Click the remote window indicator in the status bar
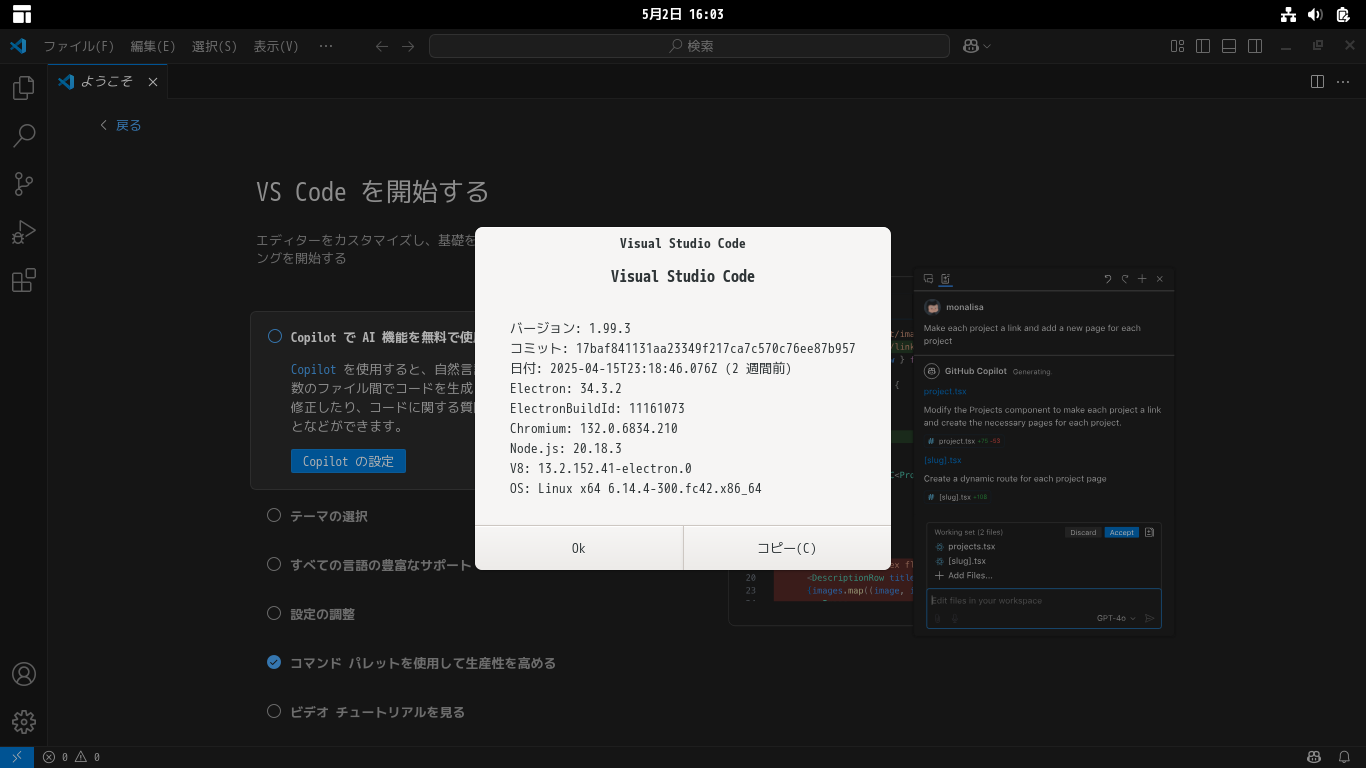The width and height of the screenshot is (1366, 768). point(17,757)
